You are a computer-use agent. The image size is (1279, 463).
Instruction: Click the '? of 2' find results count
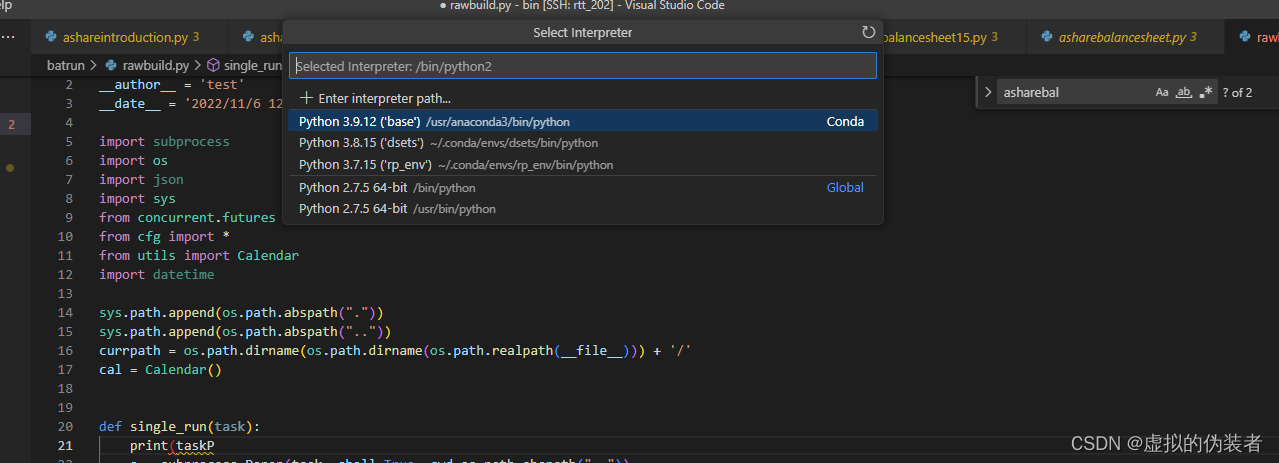(1237, 92)
